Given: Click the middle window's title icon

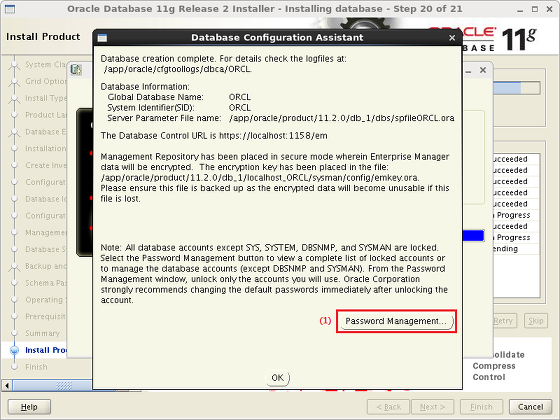Looking at the screenshot, I should [76, 70].
